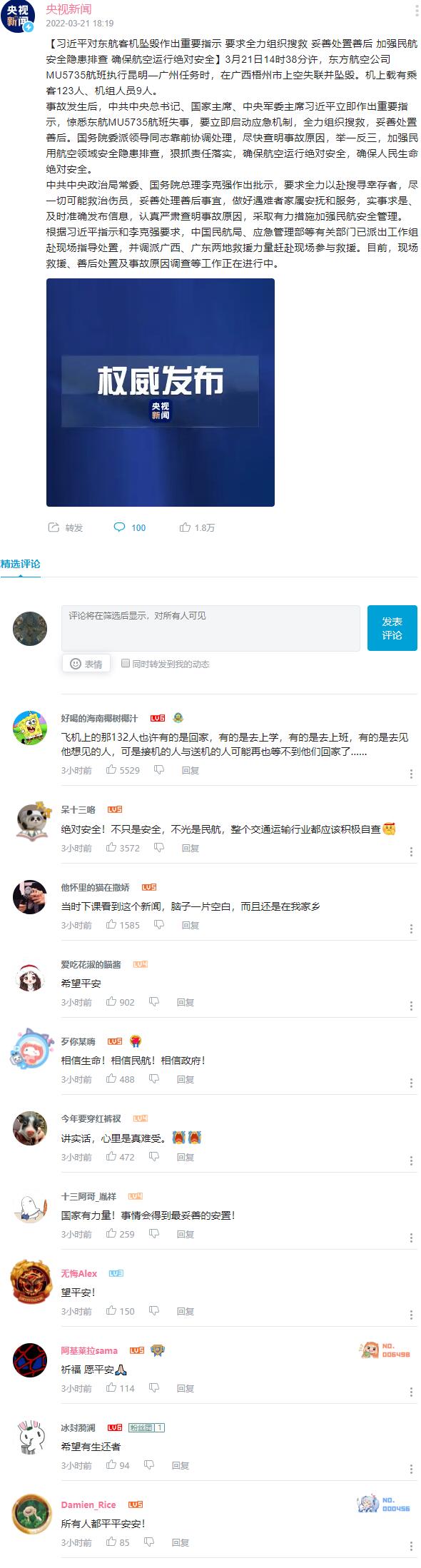Enable 同时转发到我的动态 checkbox
Viewport: 421px width, 1568px height.
click(x=126, y=663)
